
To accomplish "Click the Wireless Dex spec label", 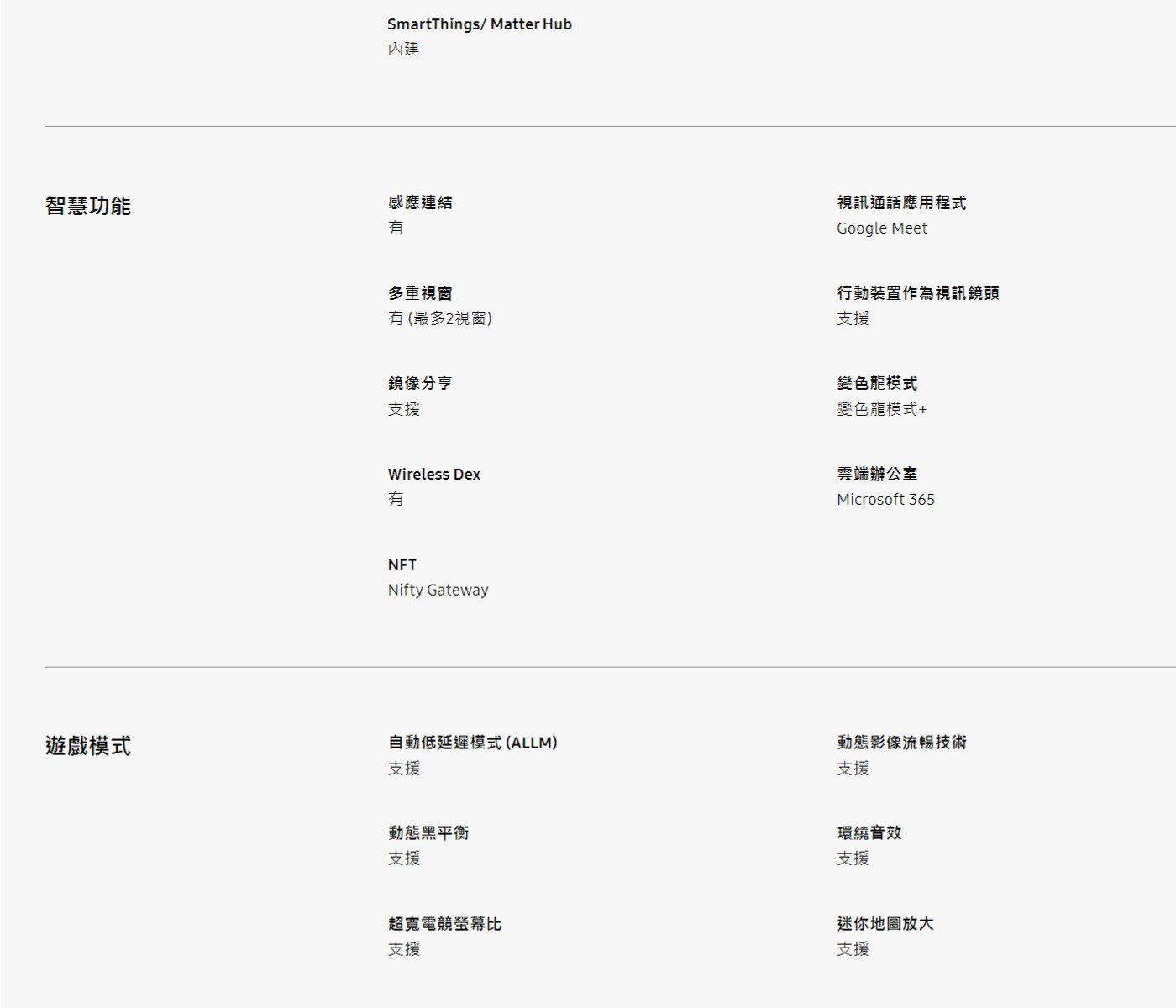I will point(433,474).
